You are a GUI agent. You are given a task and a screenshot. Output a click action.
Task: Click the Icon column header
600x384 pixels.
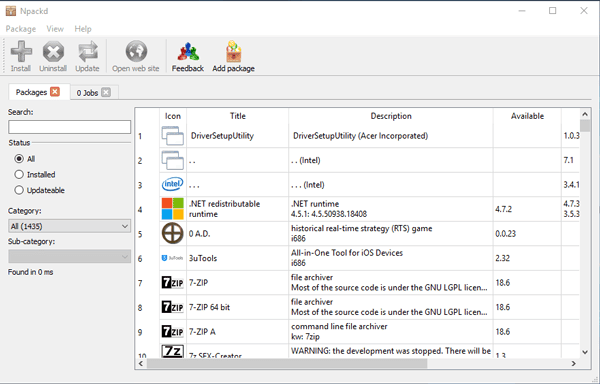tap(173, 116)
